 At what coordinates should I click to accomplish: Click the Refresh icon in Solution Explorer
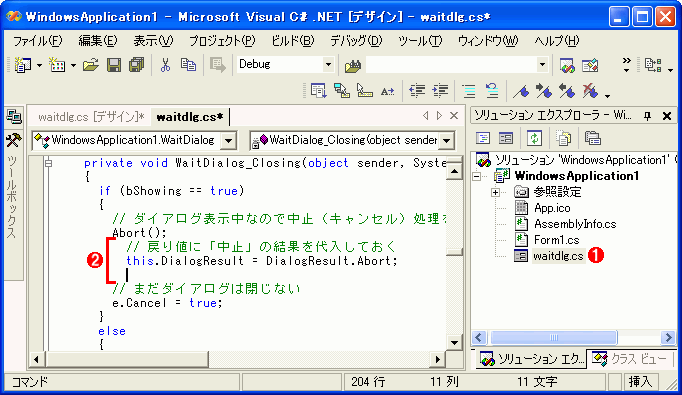tap(534, 138)
